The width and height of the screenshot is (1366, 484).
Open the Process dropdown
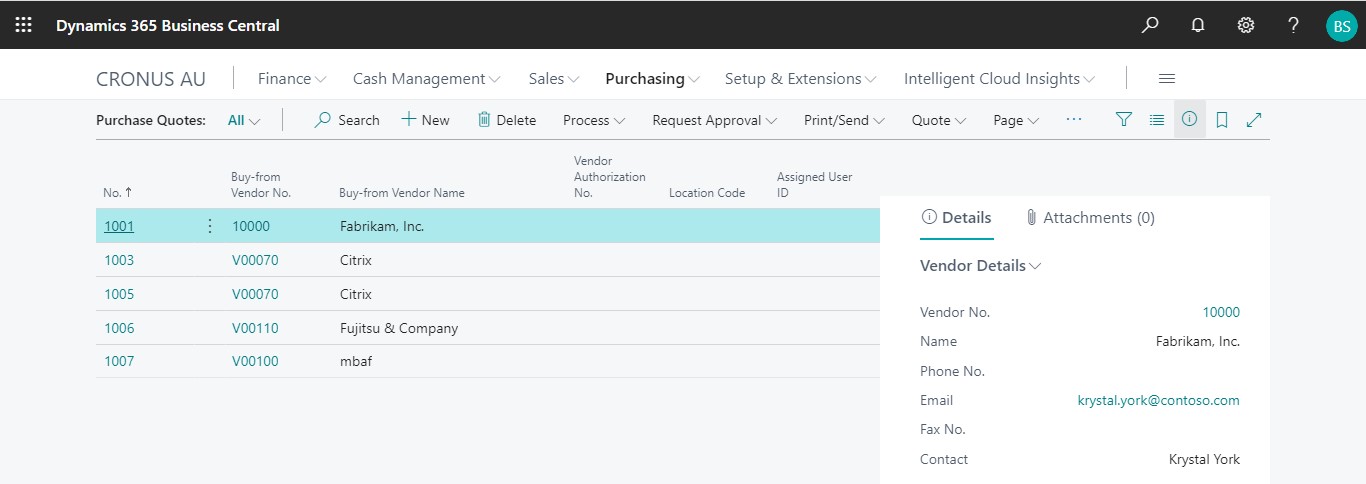(x=594, y=120)
